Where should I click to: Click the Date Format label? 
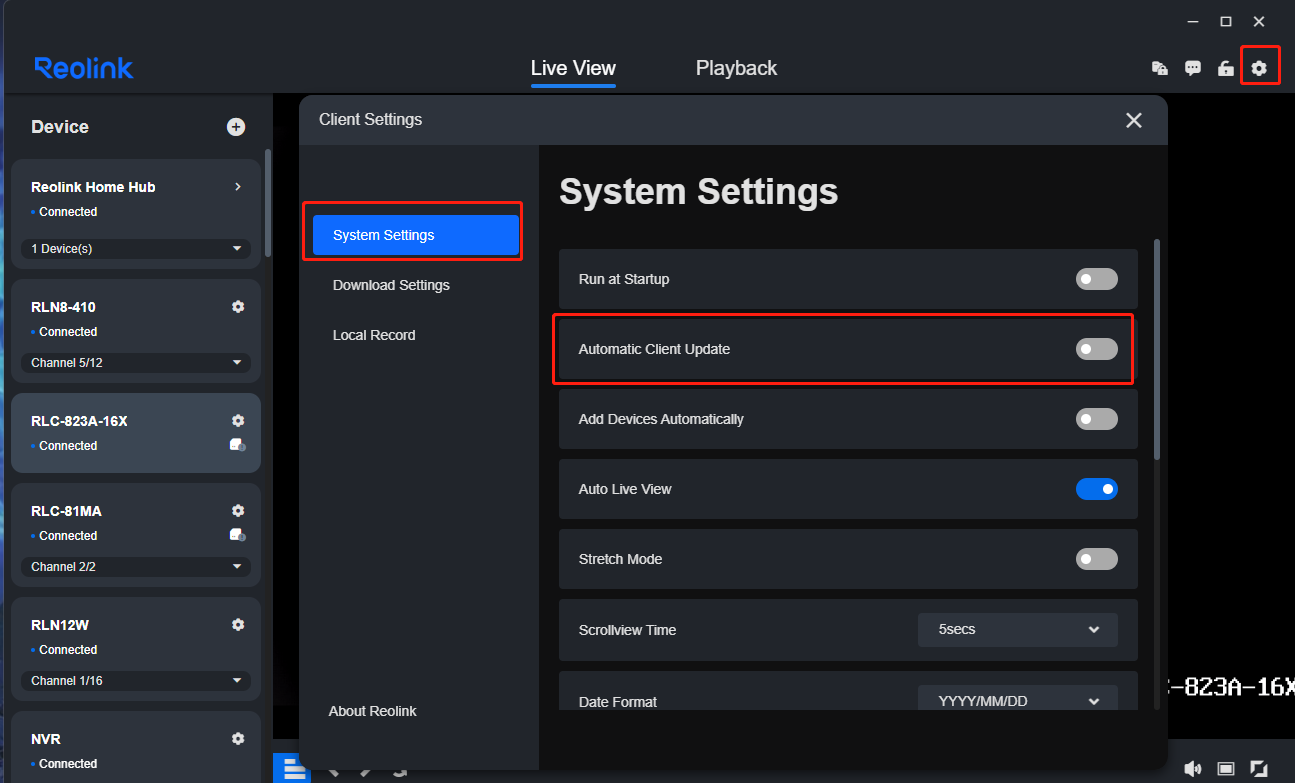pos(618,702)
